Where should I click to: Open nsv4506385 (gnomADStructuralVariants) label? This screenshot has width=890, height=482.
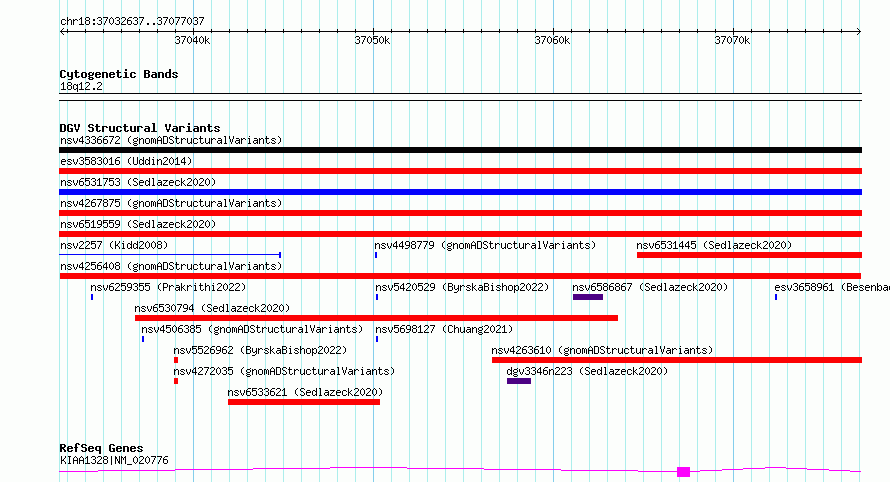252,329
